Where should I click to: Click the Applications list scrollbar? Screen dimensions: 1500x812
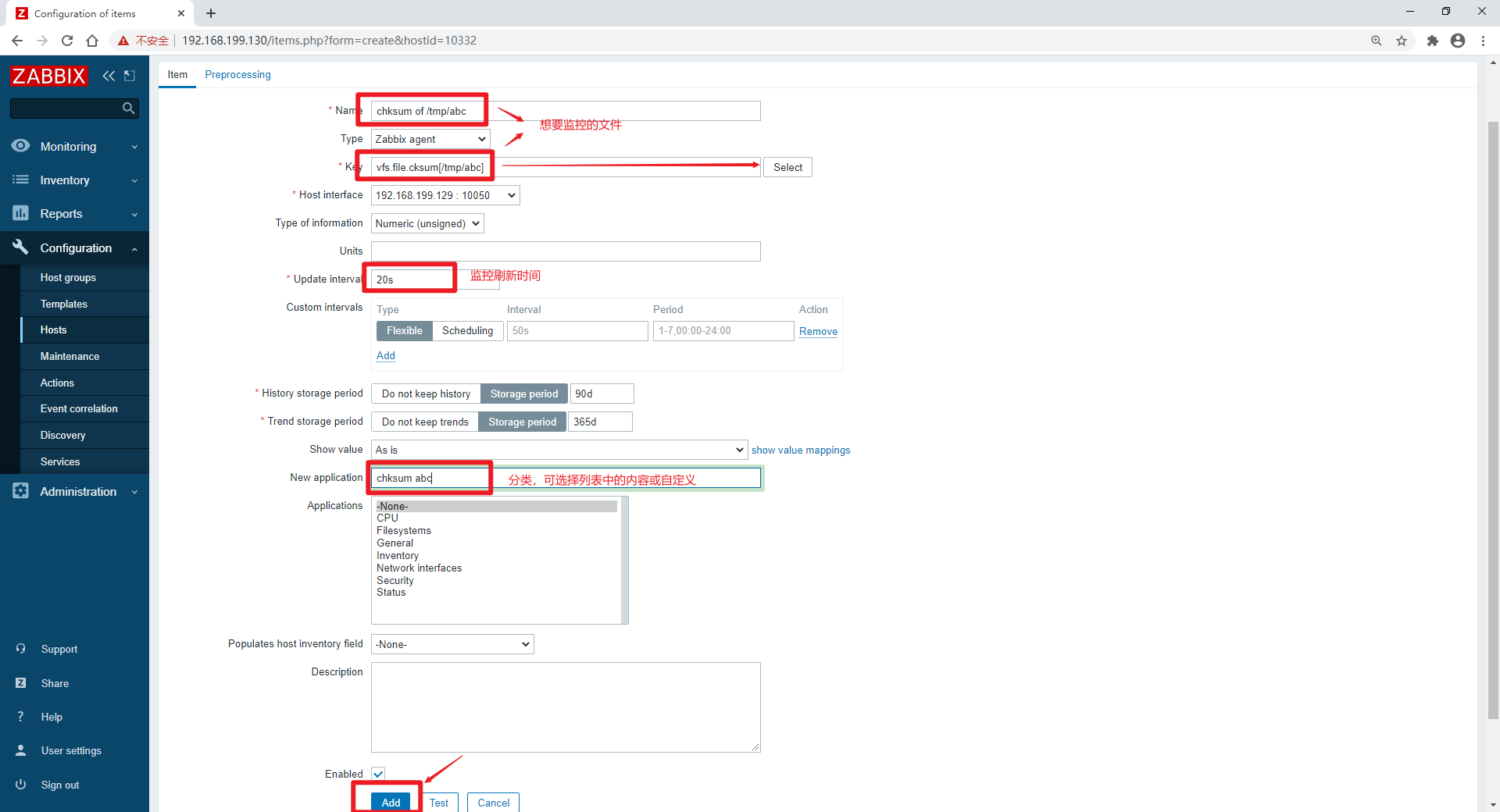click(x=624, y=560)
